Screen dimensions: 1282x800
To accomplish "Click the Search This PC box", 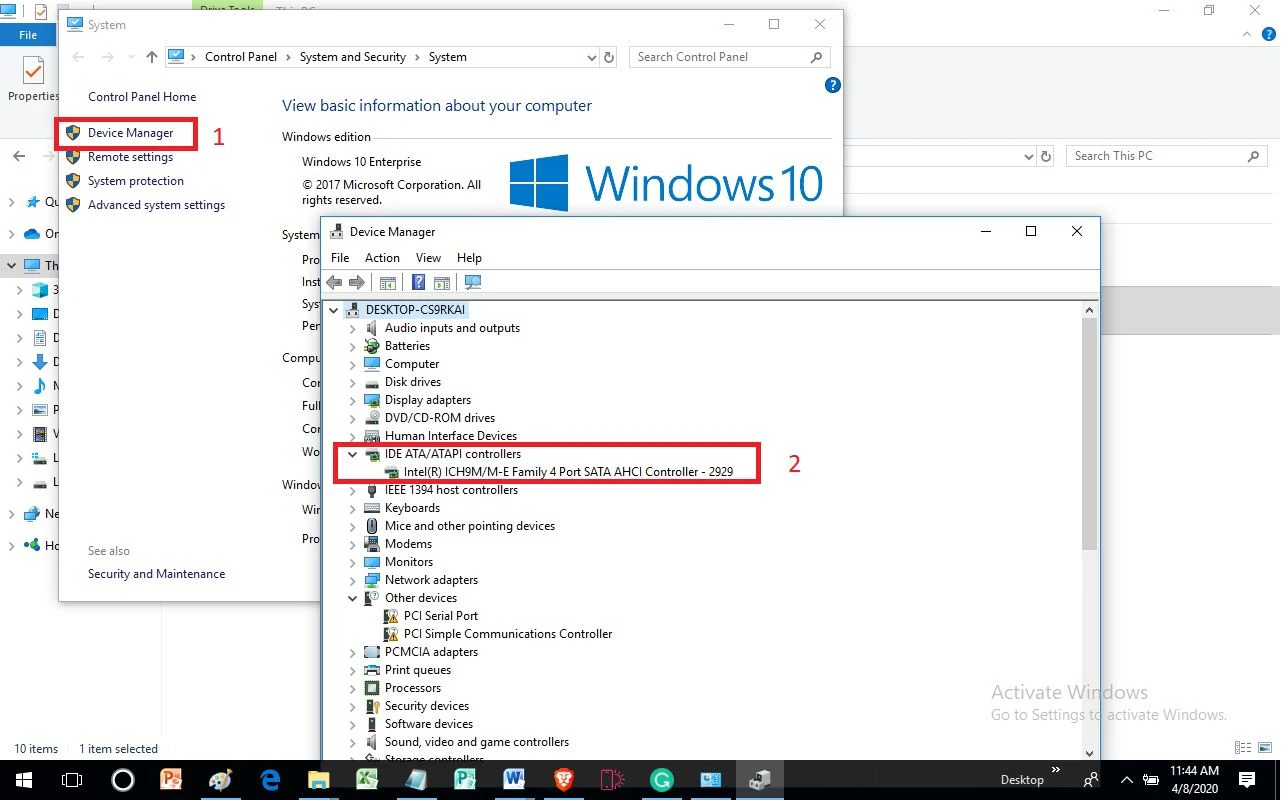I will [x=1167, y=156].
